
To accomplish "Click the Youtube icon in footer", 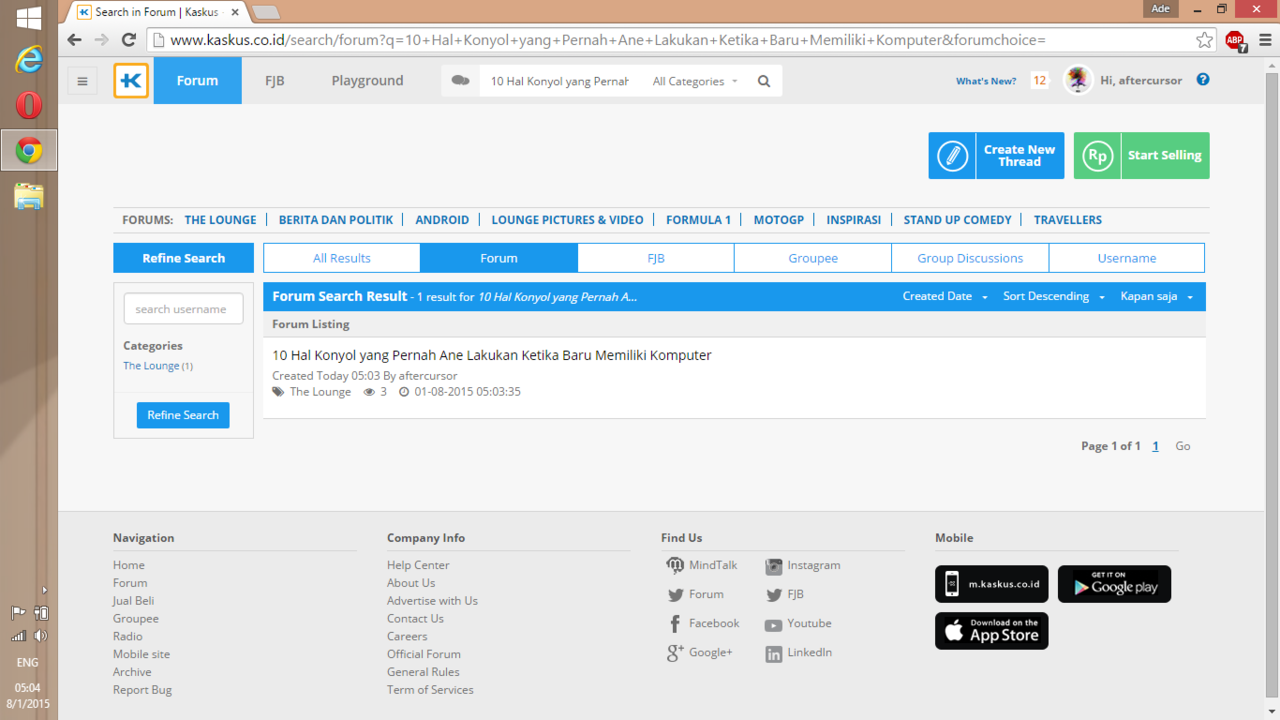I will [774, 625].
